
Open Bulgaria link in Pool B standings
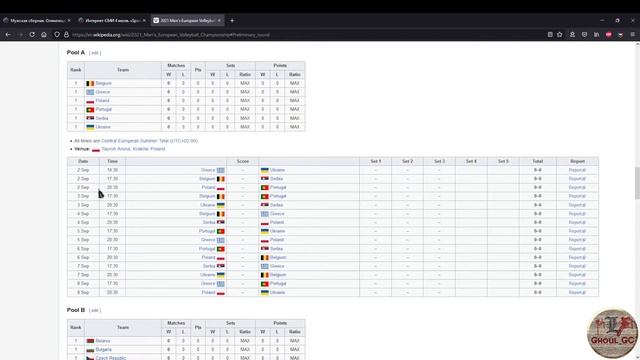click(104, 350)
